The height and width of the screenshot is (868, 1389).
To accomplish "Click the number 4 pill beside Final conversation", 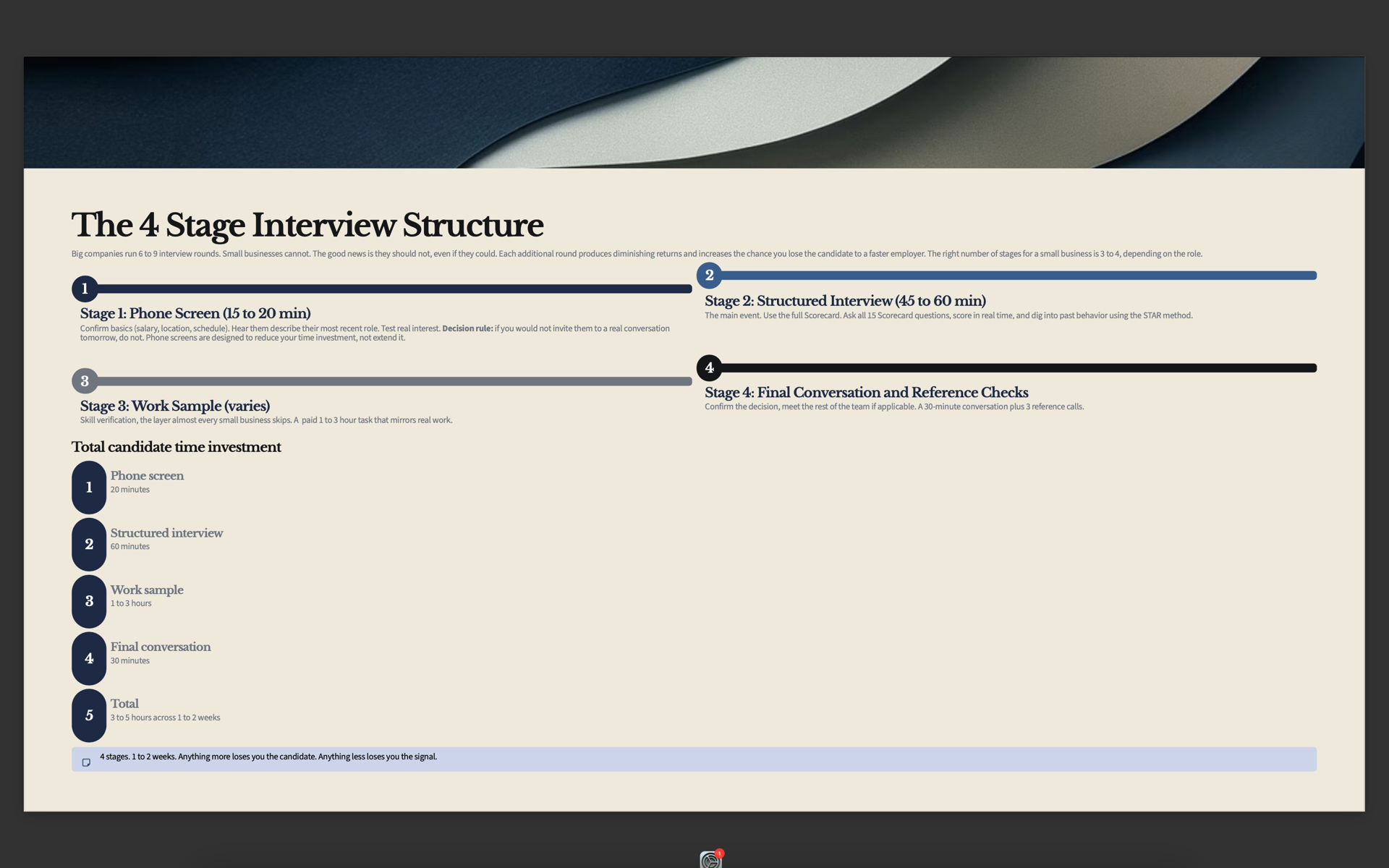I will (89, 658).
